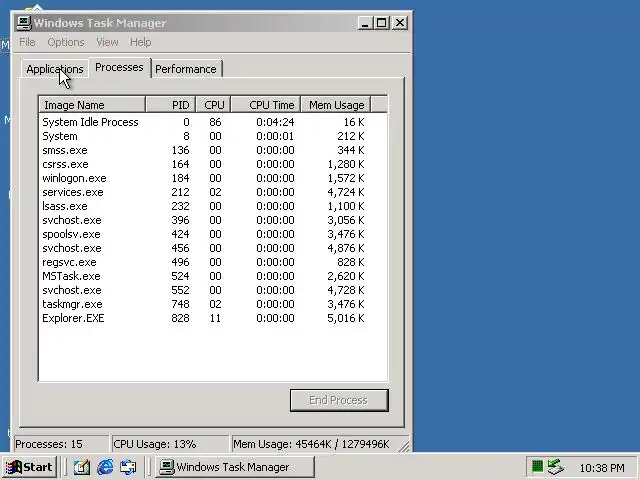The height and width of the screenshot is (480, 640).
Task: Click the network connection tray icon
Action: (x=555, y=466)
